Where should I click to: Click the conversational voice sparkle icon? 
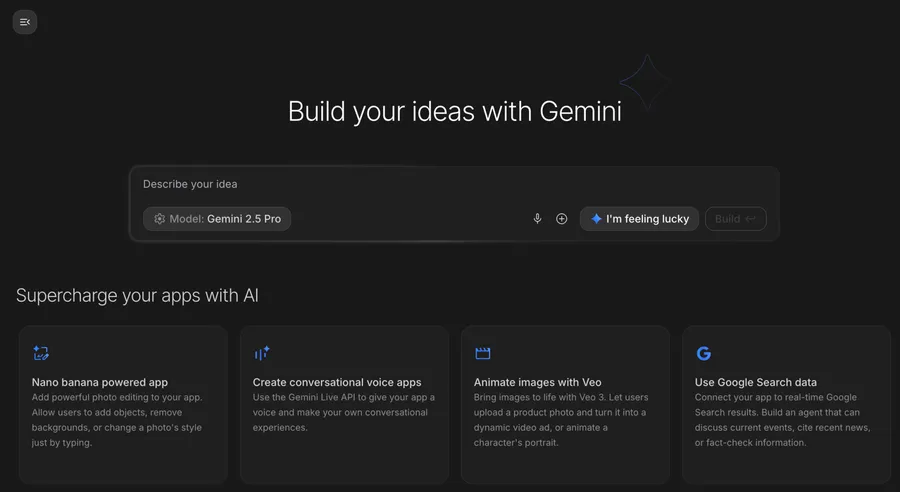[x=262, y=353]
